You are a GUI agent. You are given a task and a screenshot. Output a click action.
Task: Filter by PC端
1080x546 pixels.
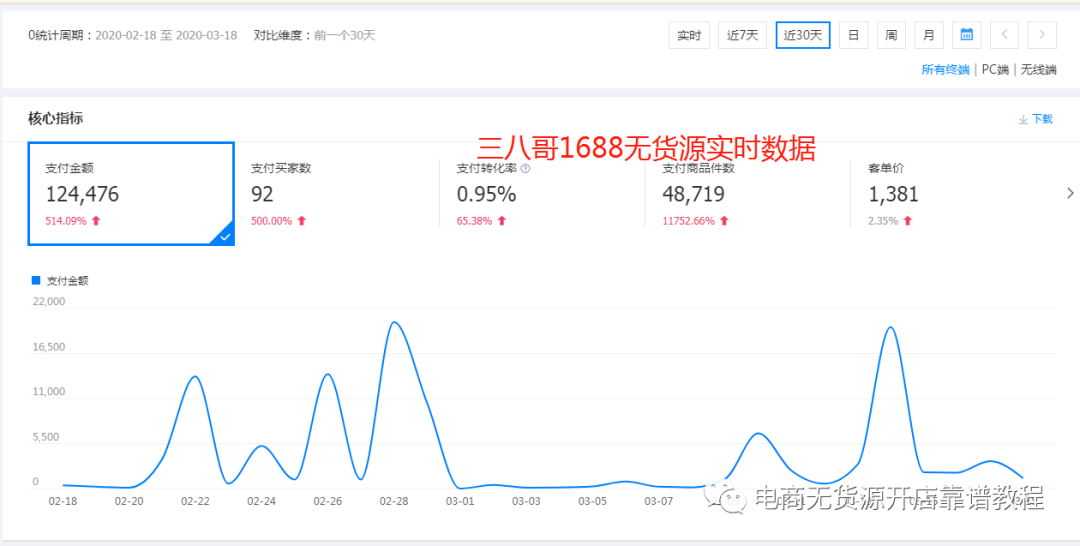[x=995, y=70]
